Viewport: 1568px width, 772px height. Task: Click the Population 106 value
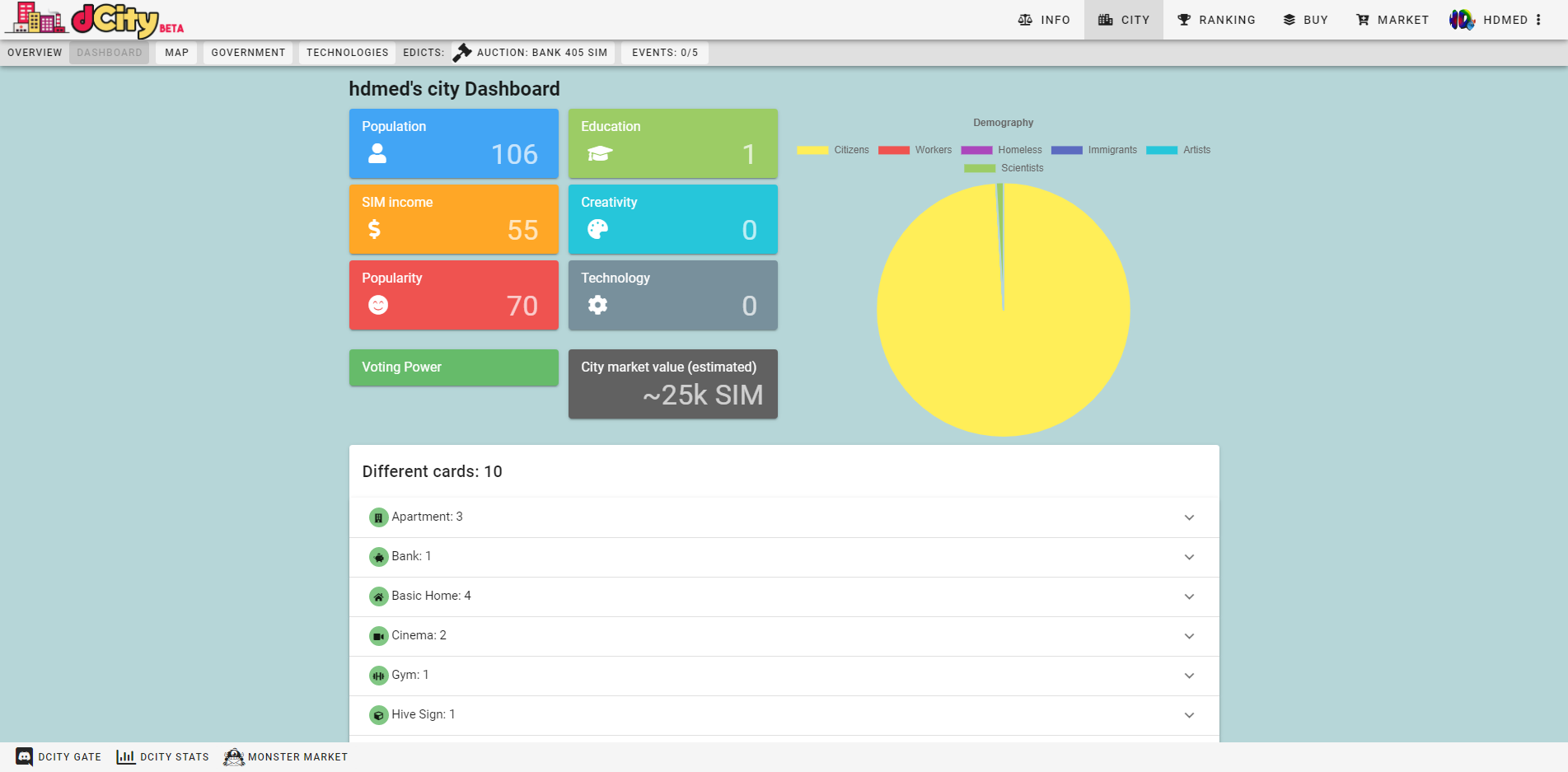click(x=514, y=154)
